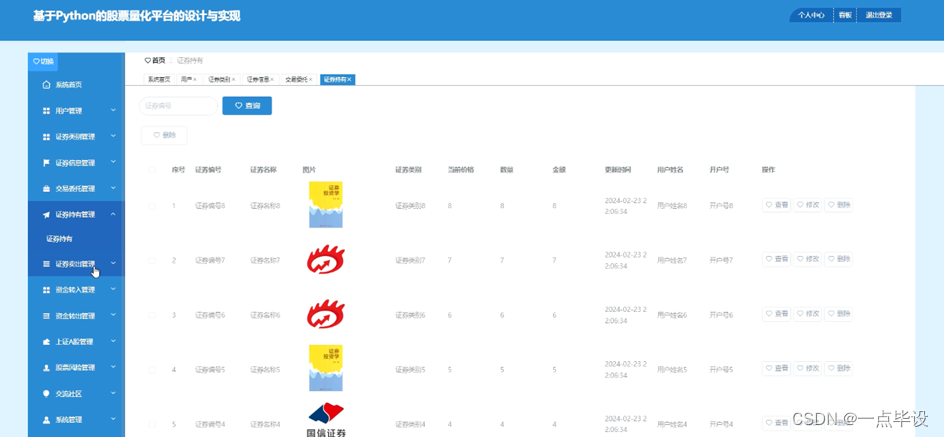This screenshot has height=437, width=944.
Task: Click the home icon beside 系统首页
Action: coord(46,85)
